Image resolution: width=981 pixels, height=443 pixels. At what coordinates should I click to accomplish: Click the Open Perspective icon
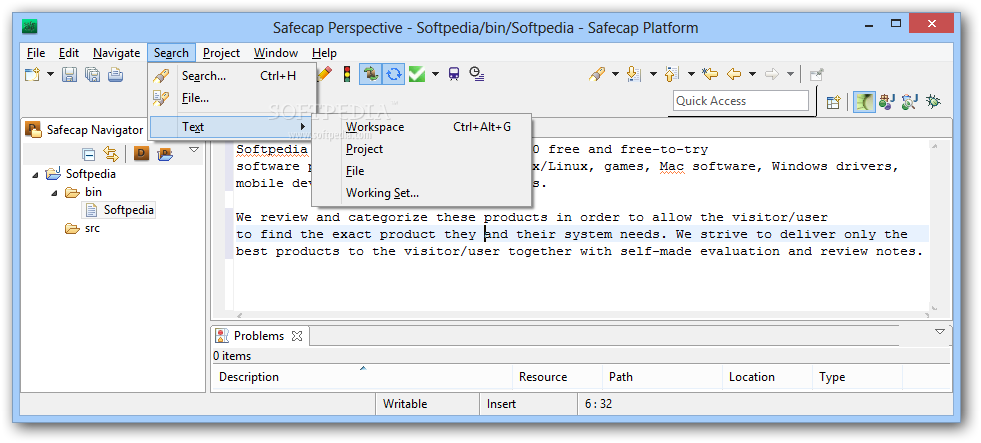click(x=833, y=102)
